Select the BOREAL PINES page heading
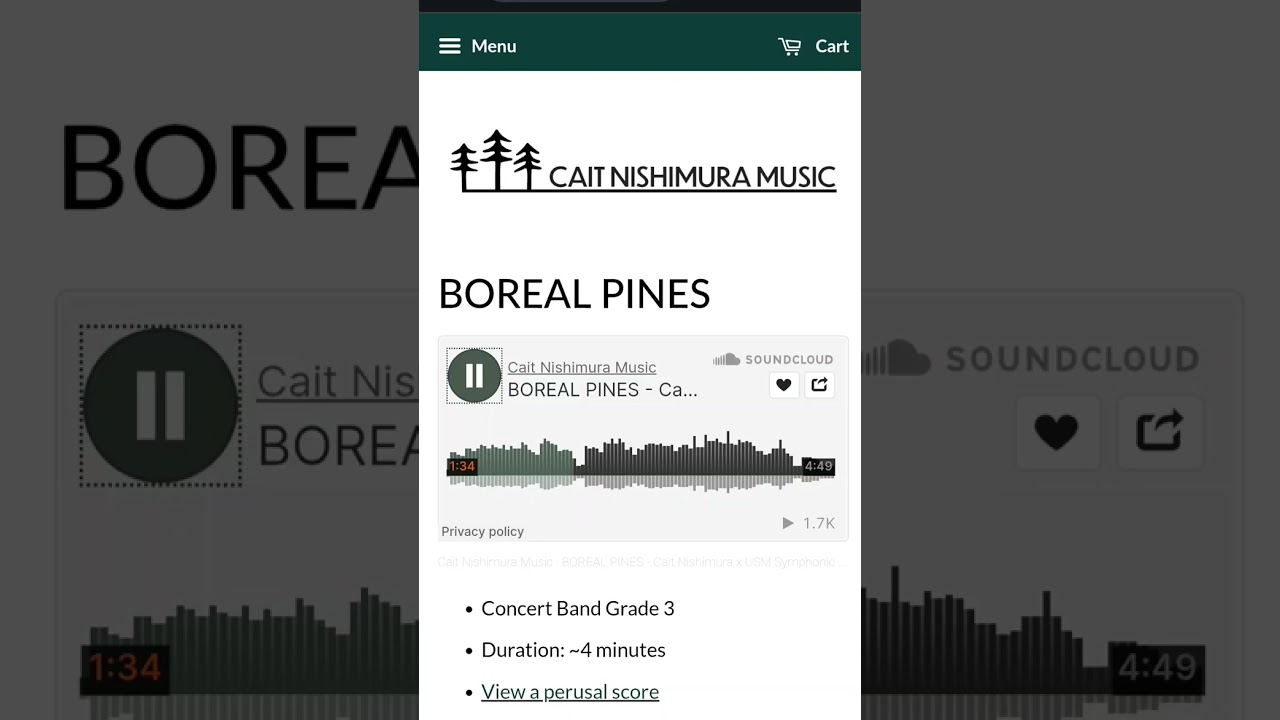Screen dimensions: 1280x720 pyautogui.click(x=574, y=294)
